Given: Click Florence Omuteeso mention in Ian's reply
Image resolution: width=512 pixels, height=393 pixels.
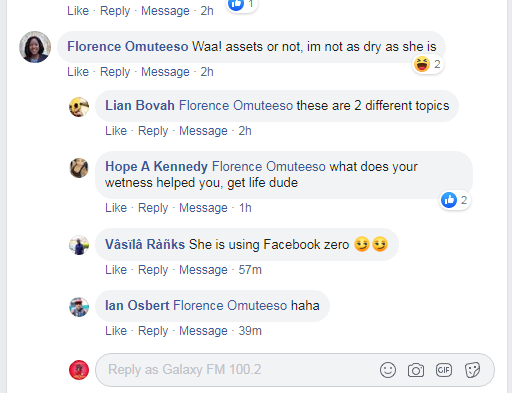Looking at the screenshot, I should coord(230,305).
